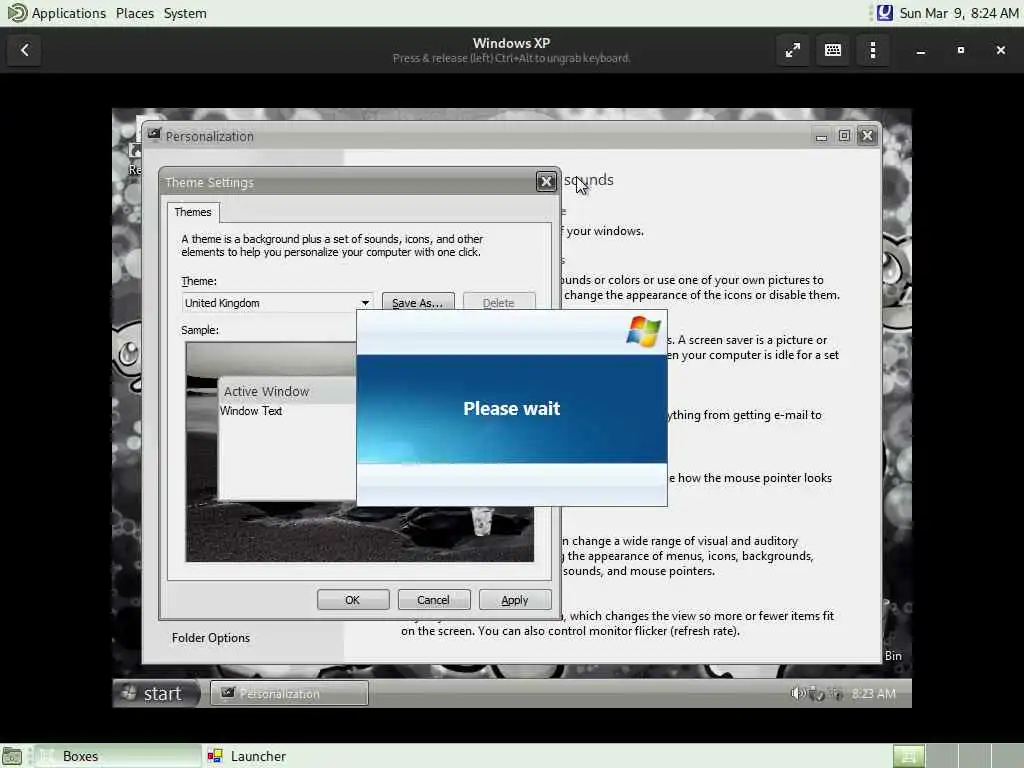
Task: Click the back arrow in Boxes header
Action: pos(24,50)
